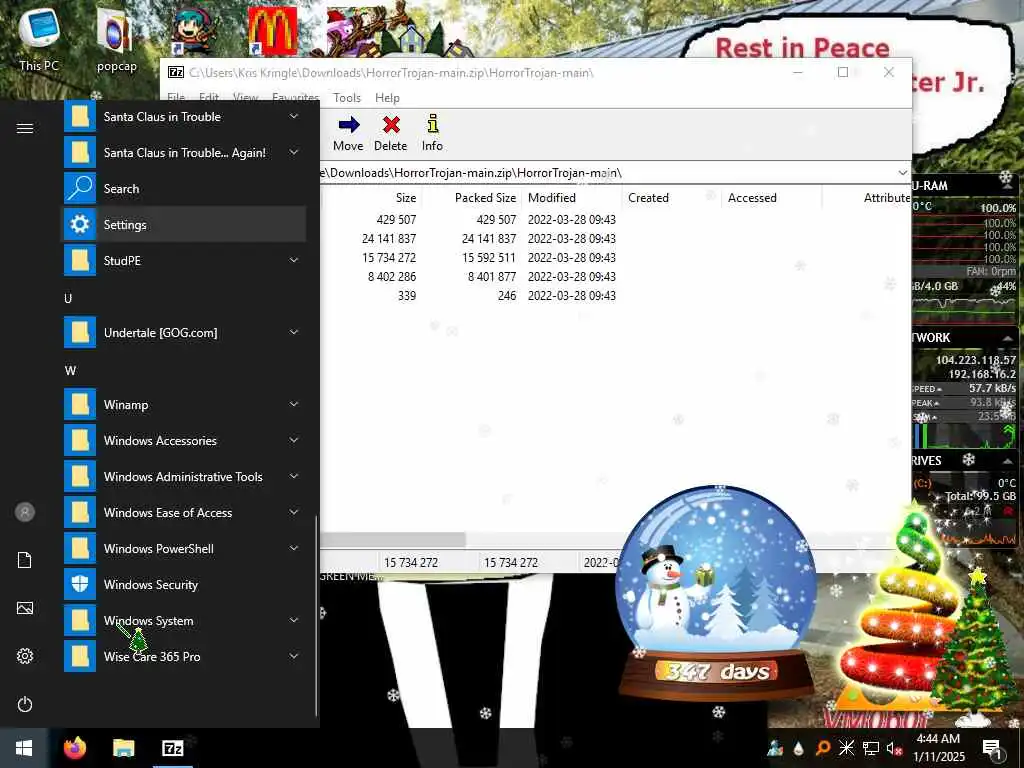Open This PC desktop icon
The image size is (1024, 768).
pyautogui.click(x=39, y=38)
